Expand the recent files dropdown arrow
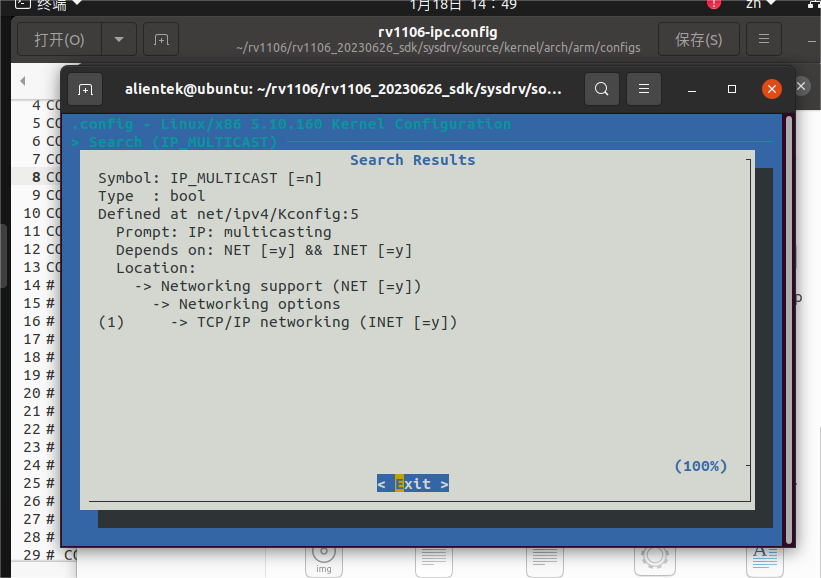 coord(119,40)
